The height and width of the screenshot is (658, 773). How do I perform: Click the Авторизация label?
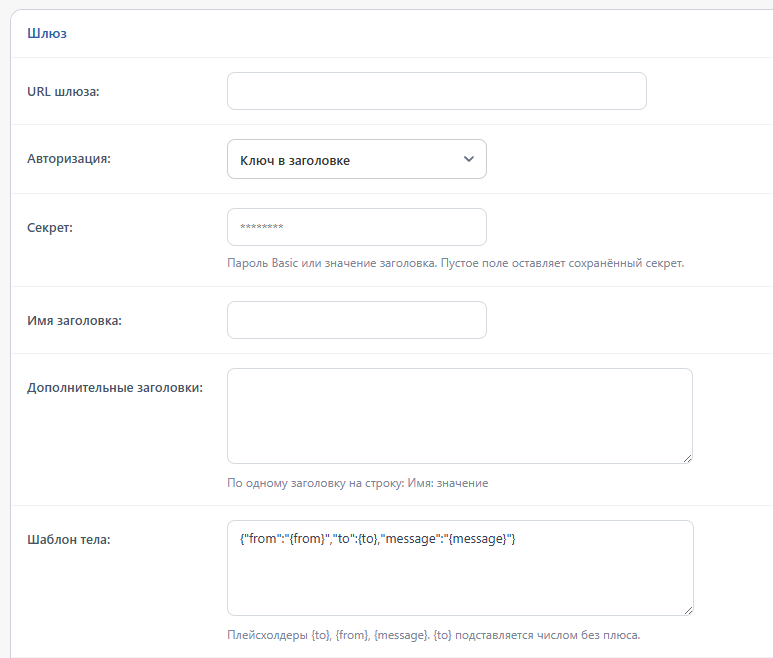(69, 159)
